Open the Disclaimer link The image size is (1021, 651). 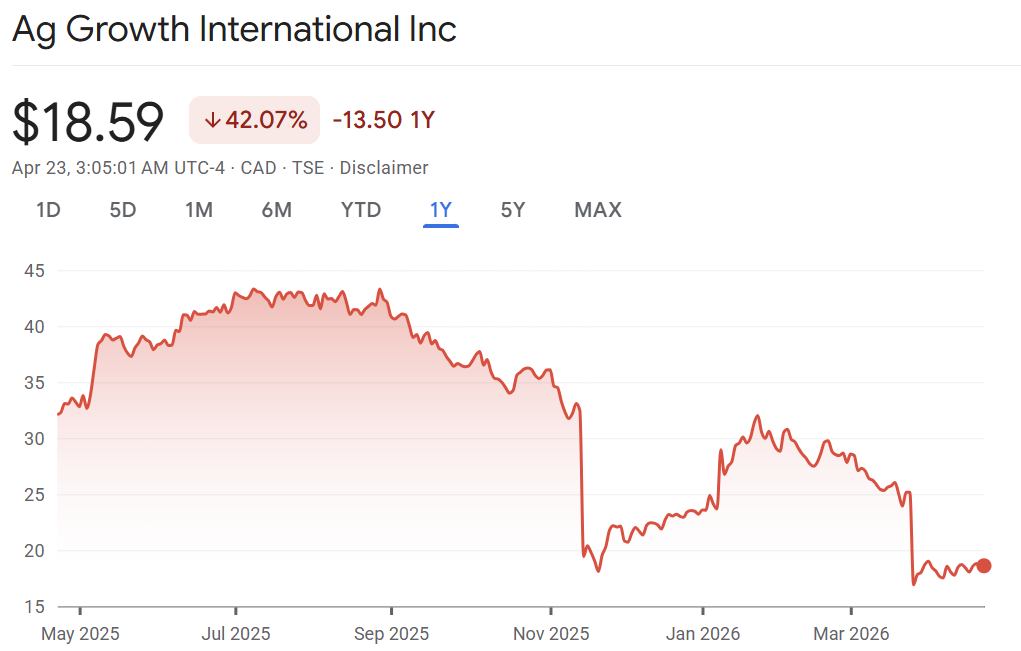point(384,168)
